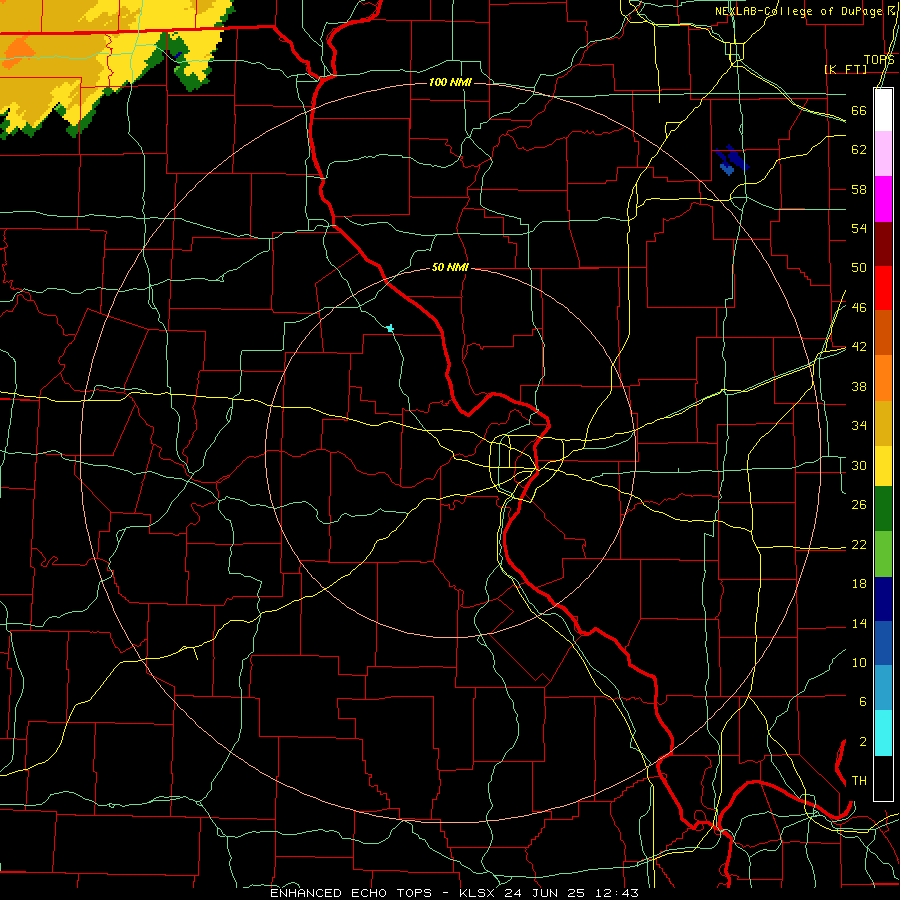
Task: Select the light green legend band
Action: [883, 554]
